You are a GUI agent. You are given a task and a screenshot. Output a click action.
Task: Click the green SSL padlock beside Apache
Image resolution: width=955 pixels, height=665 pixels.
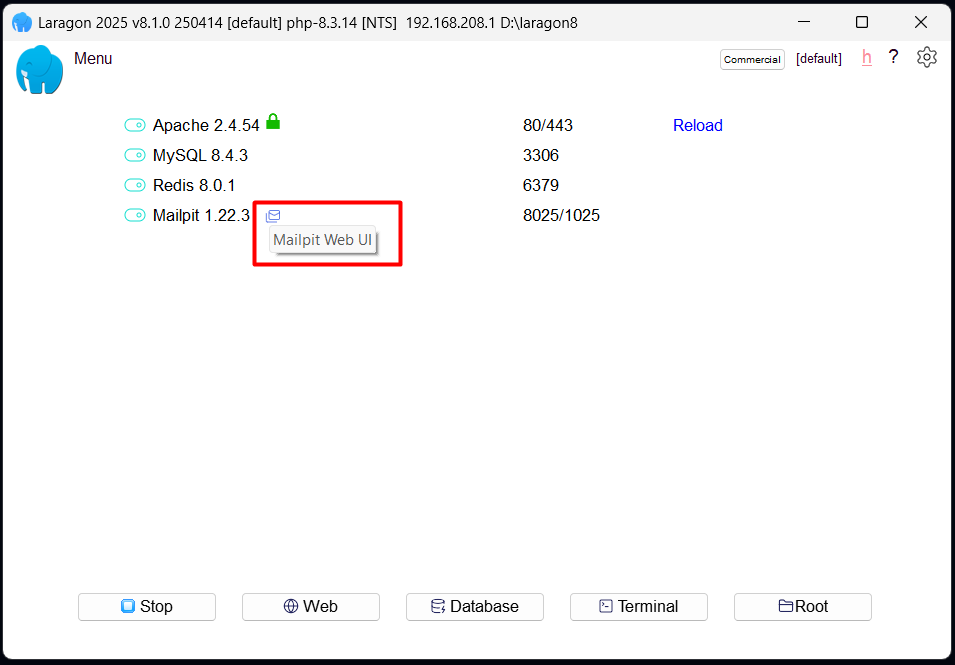(273, 122)
